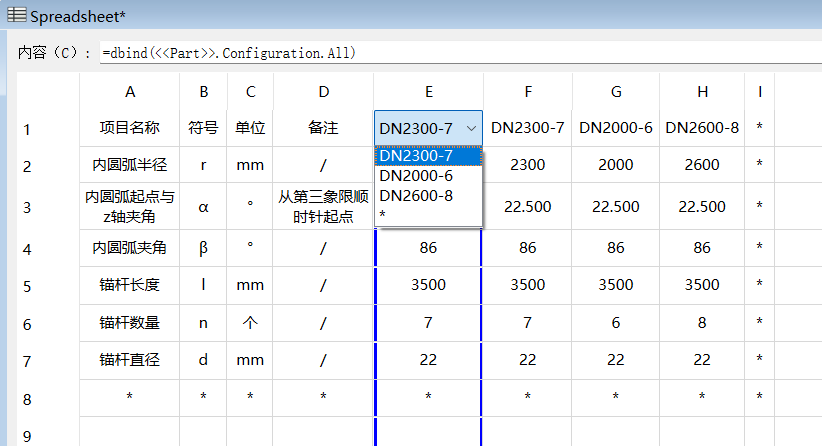Image resolution: width=822 pixels, height=446 pixels.
Task: Click cell '锚杆长度'
Action: tap(129, 285)
